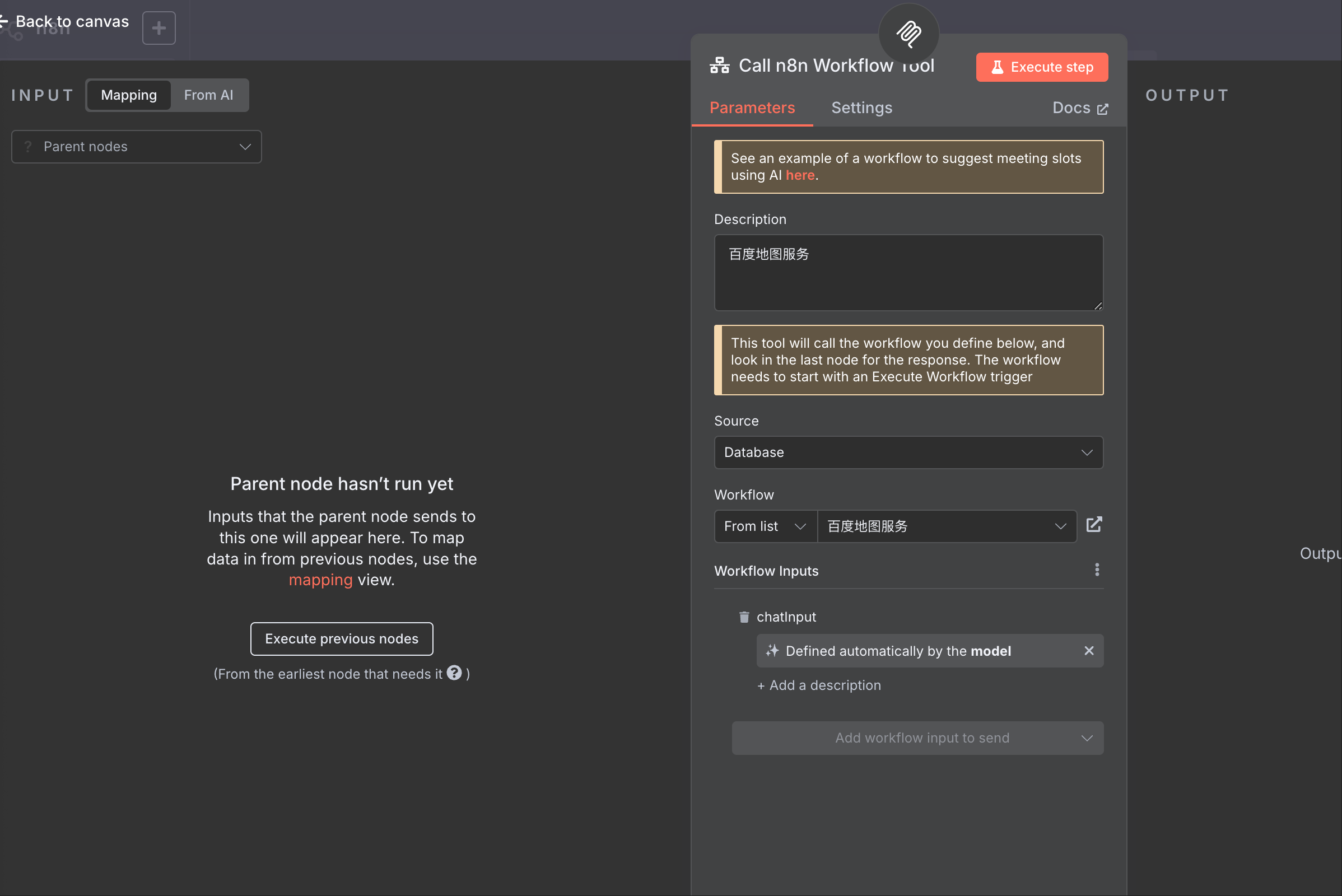
Task: Click the Call n8n Workflow Tool node icon
Action: pos(720,66)
